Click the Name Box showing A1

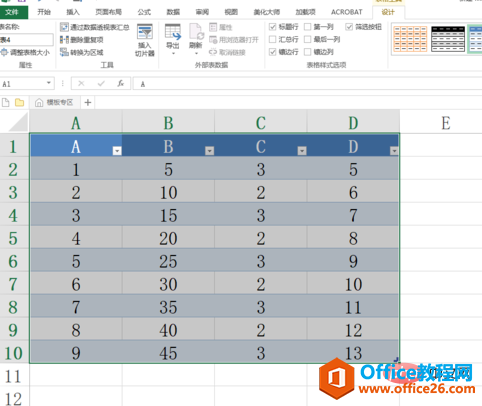(22, 84)
